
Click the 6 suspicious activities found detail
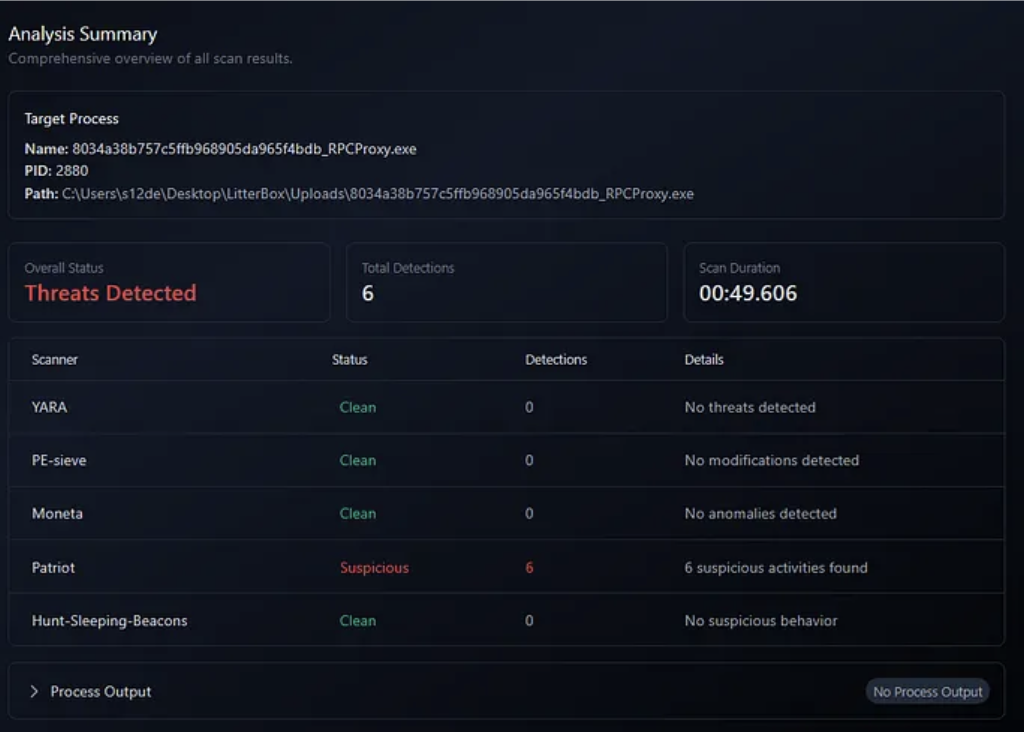[775, 567]
